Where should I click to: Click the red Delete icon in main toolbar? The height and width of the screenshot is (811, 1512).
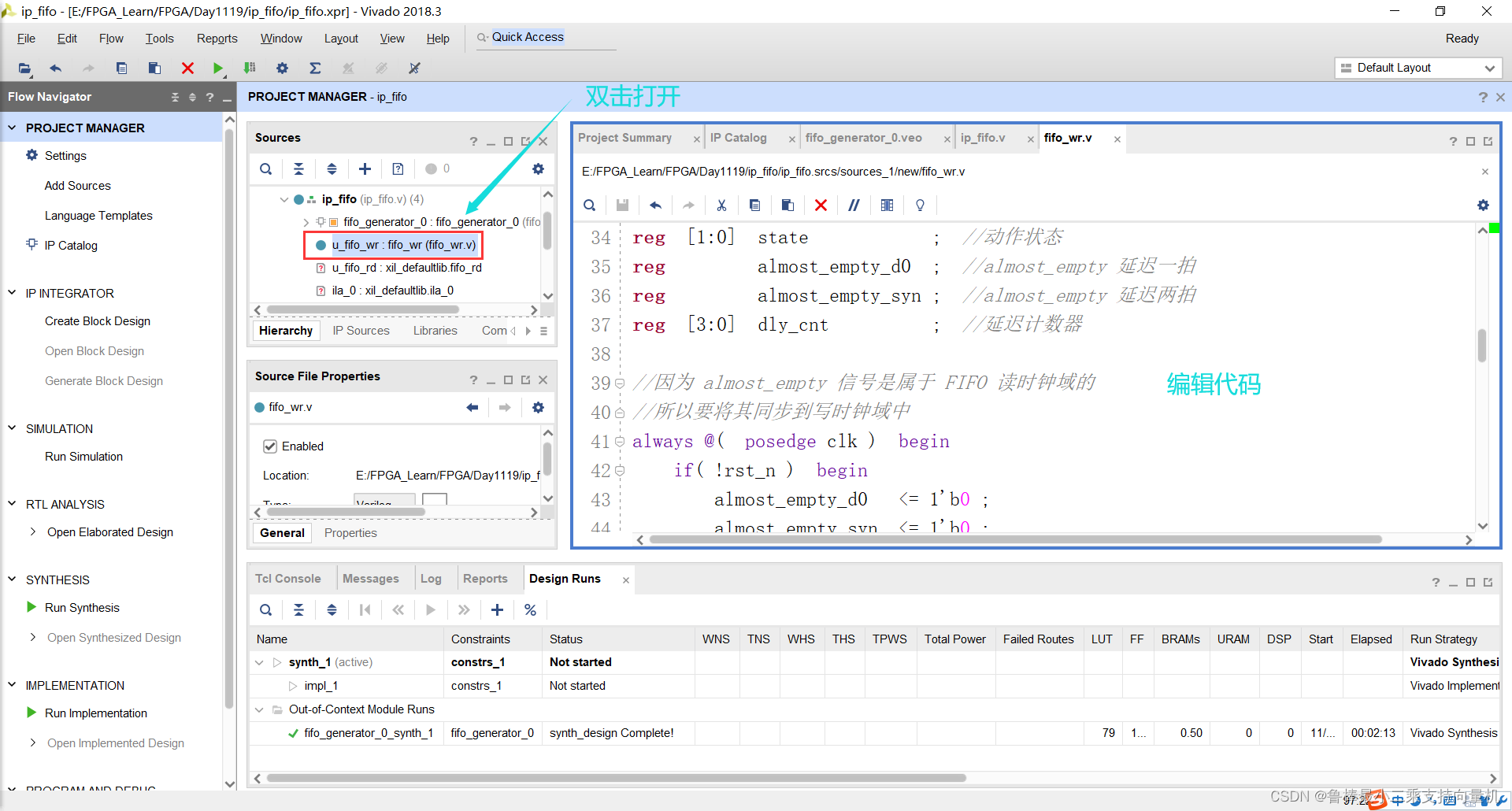coord(187,69)
